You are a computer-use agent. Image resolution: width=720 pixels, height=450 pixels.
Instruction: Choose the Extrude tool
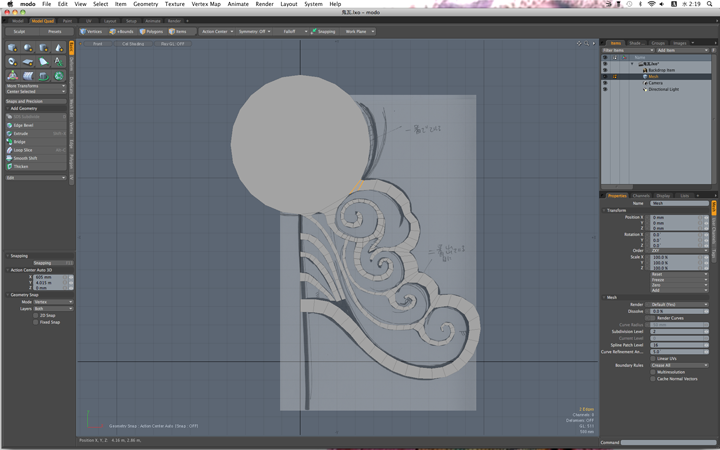point(36,133)
